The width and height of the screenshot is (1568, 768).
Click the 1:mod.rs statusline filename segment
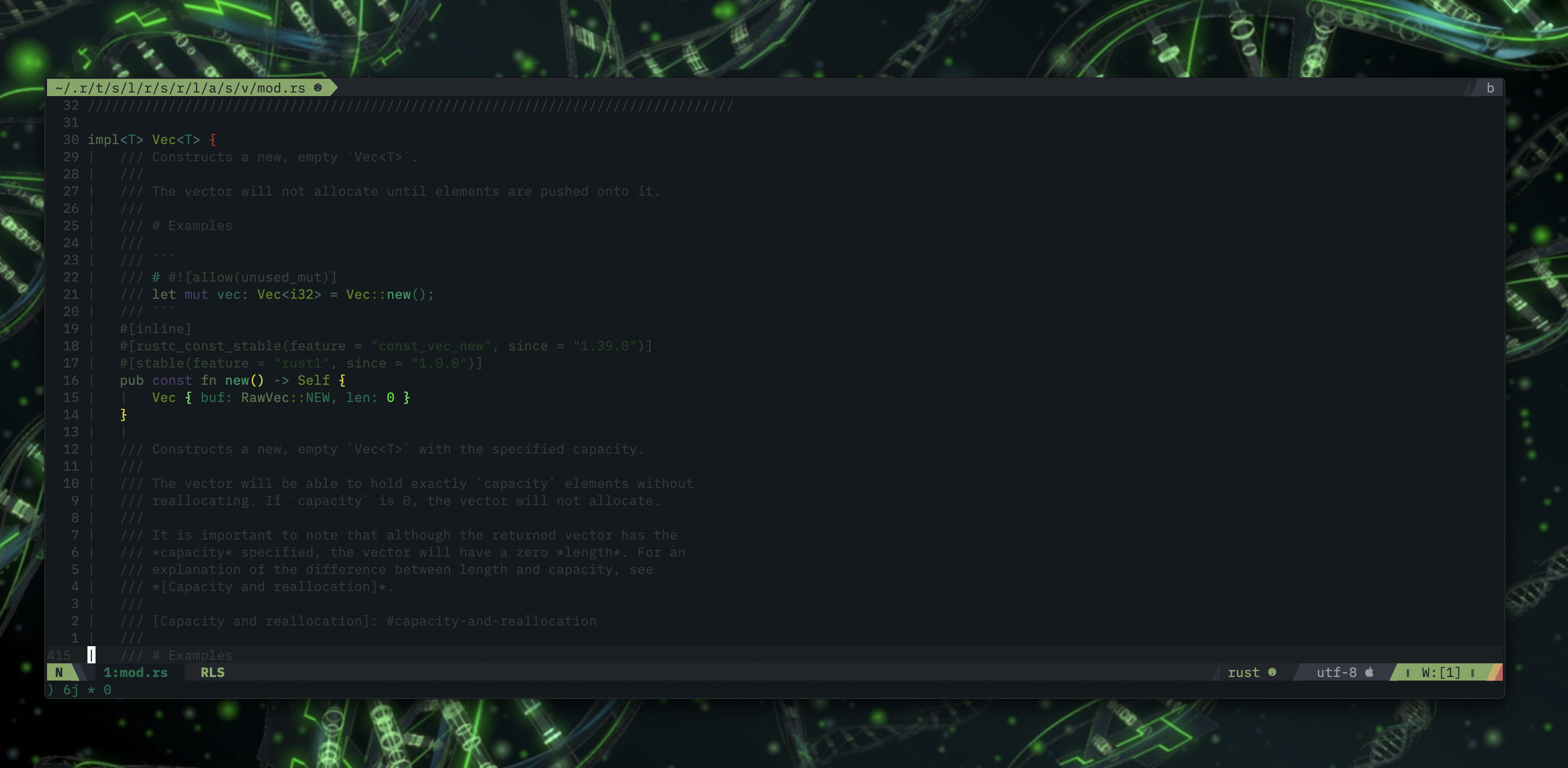(x=135, y=672)
